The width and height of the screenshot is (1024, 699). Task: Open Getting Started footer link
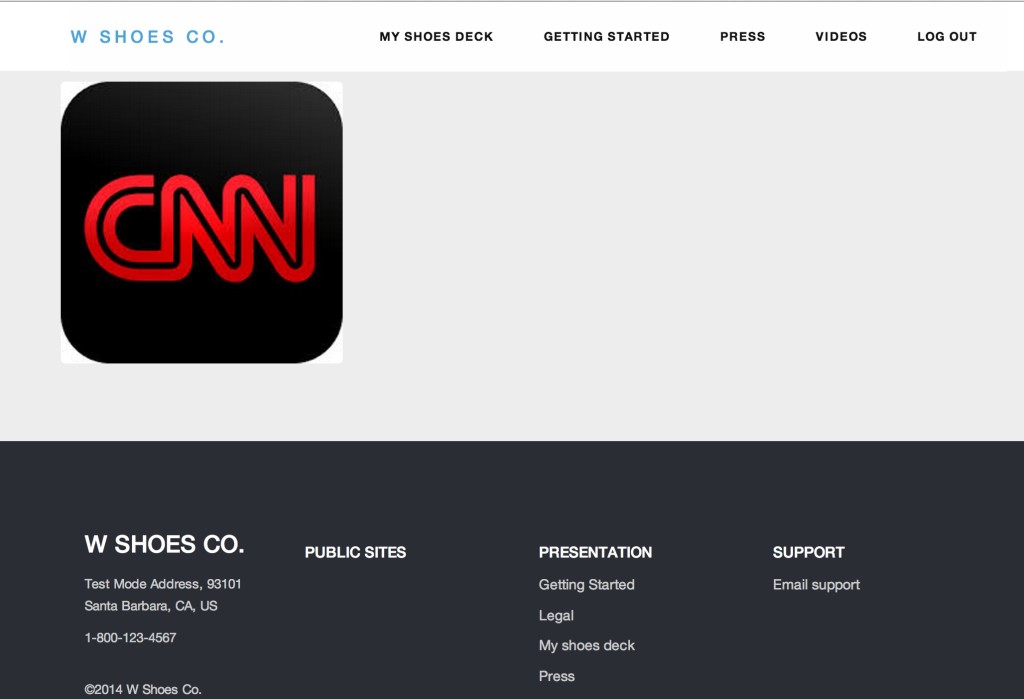coord(586,585)
